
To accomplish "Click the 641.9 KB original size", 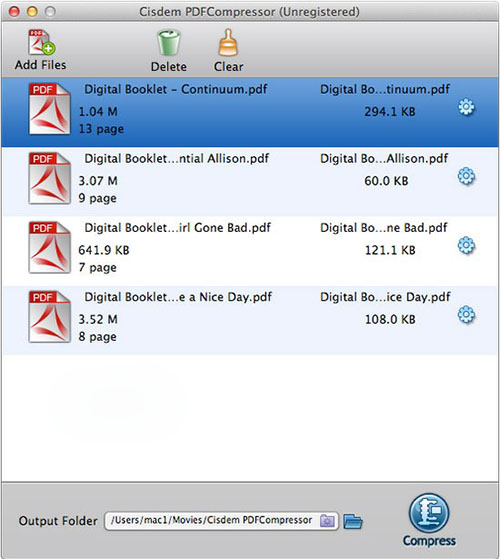I will coord(104,250).
